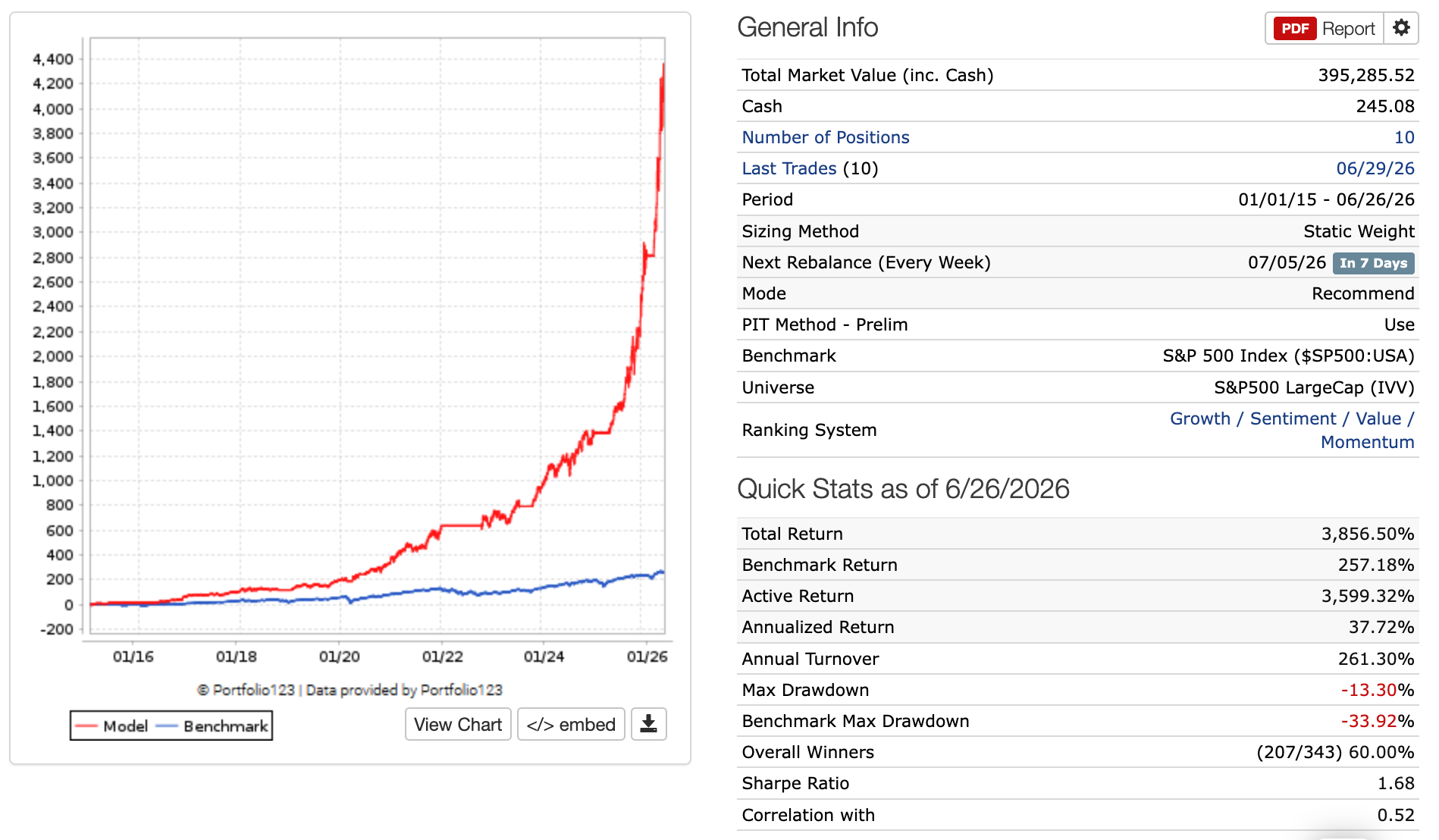Viewport: 1439px width, 840px height.
Task: Open the View Chart button
Action: (458, 724)
